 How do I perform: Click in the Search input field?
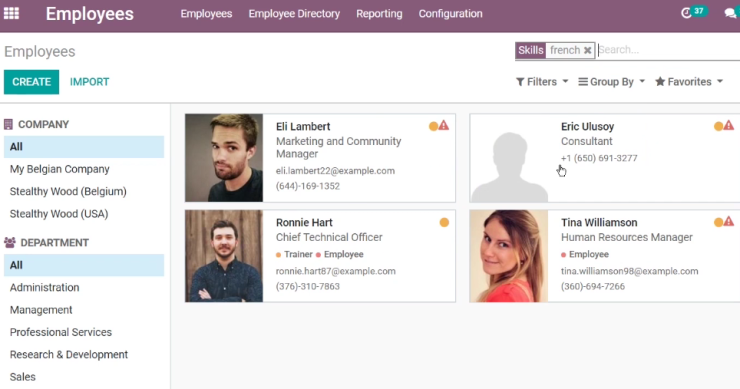tap(668, 50)
